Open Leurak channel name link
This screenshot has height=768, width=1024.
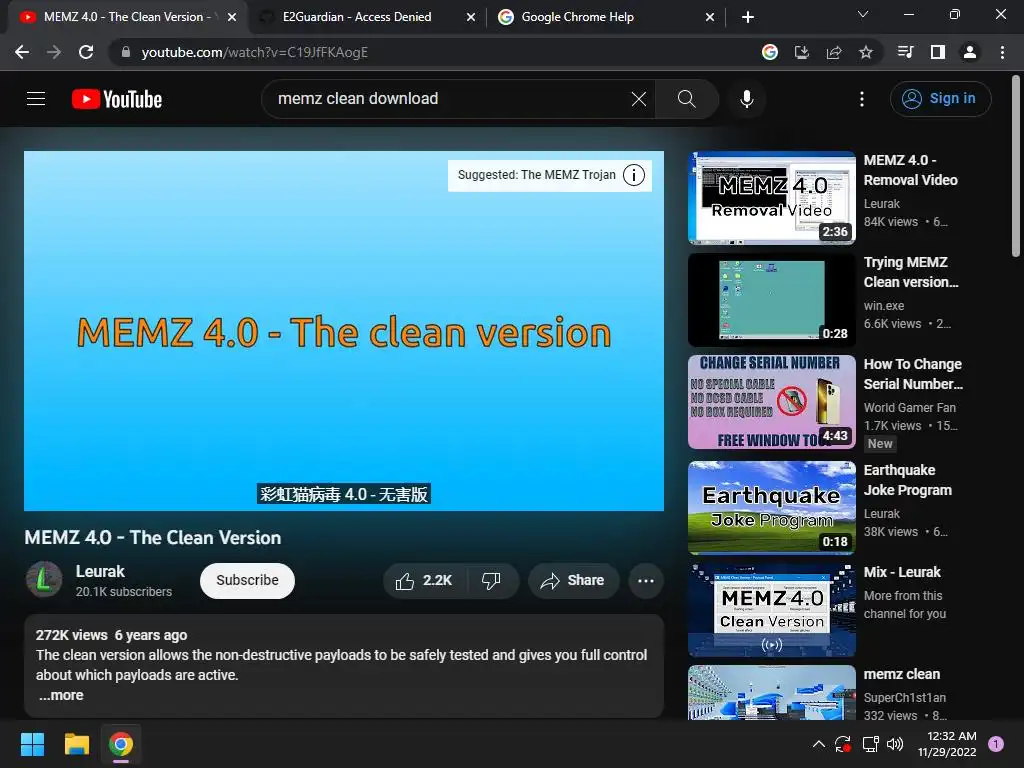pyautogui.click(x=100, y=571)
